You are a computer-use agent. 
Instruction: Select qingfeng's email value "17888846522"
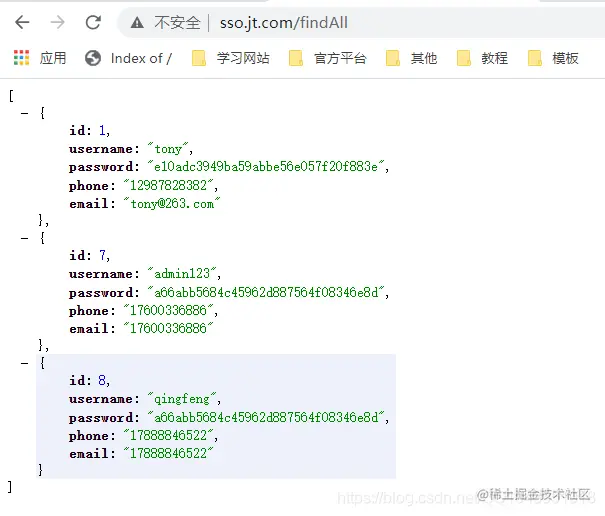(x=169, y=453)
